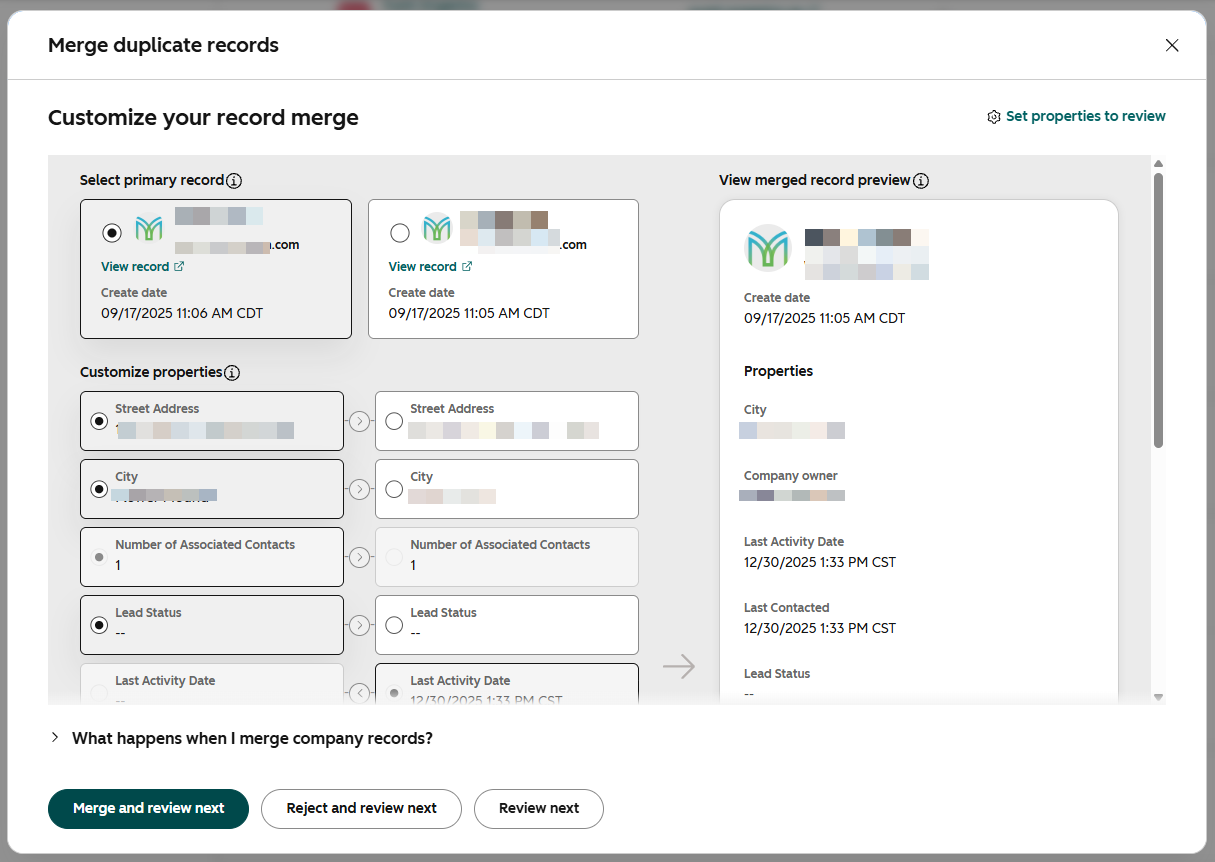This screenshot has width=1215, height=862.
Task: Click external link icon on right View record
Action: point(467,267)
